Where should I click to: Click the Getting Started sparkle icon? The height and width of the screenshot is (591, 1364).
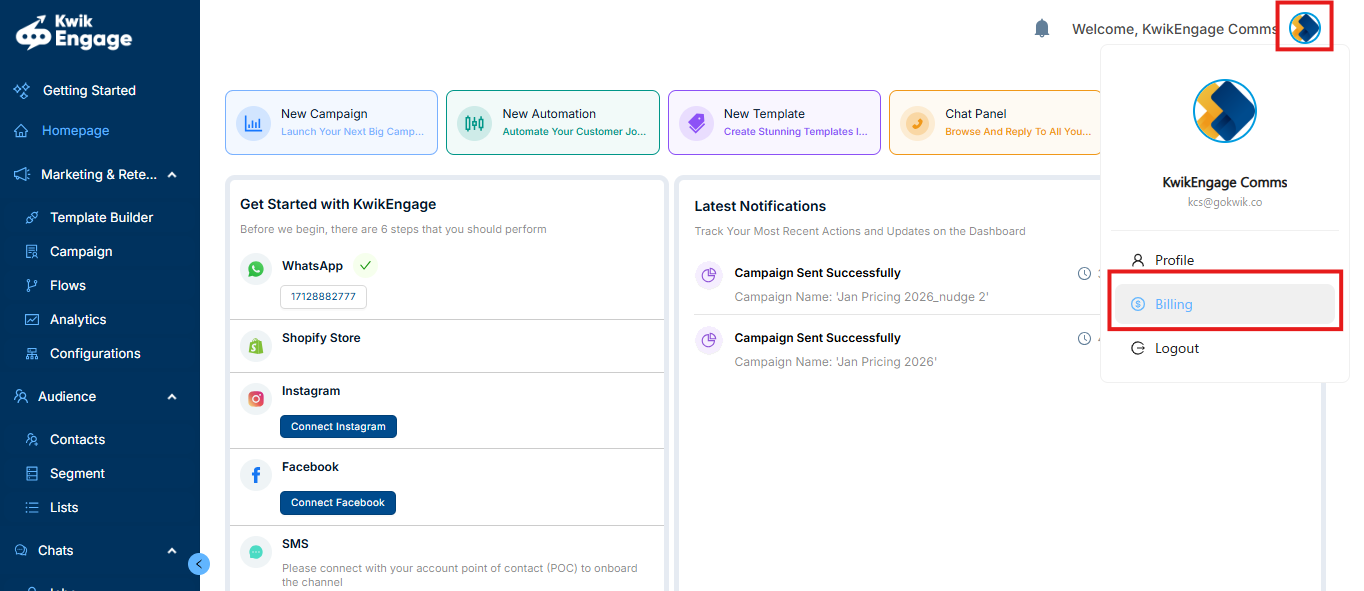[x=22, y=90]
